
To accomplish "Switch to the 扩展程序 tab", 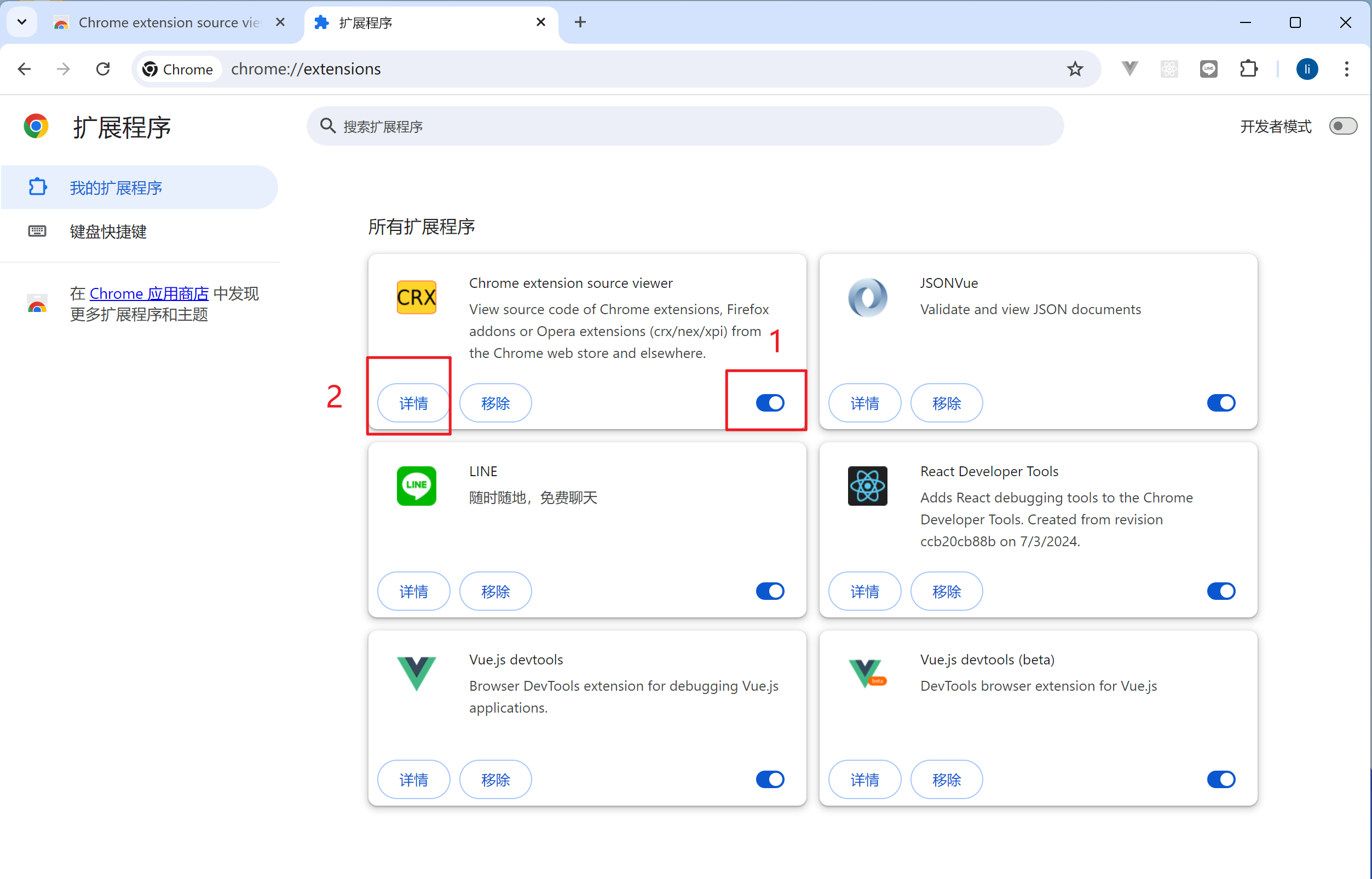I will pos(431,22).
